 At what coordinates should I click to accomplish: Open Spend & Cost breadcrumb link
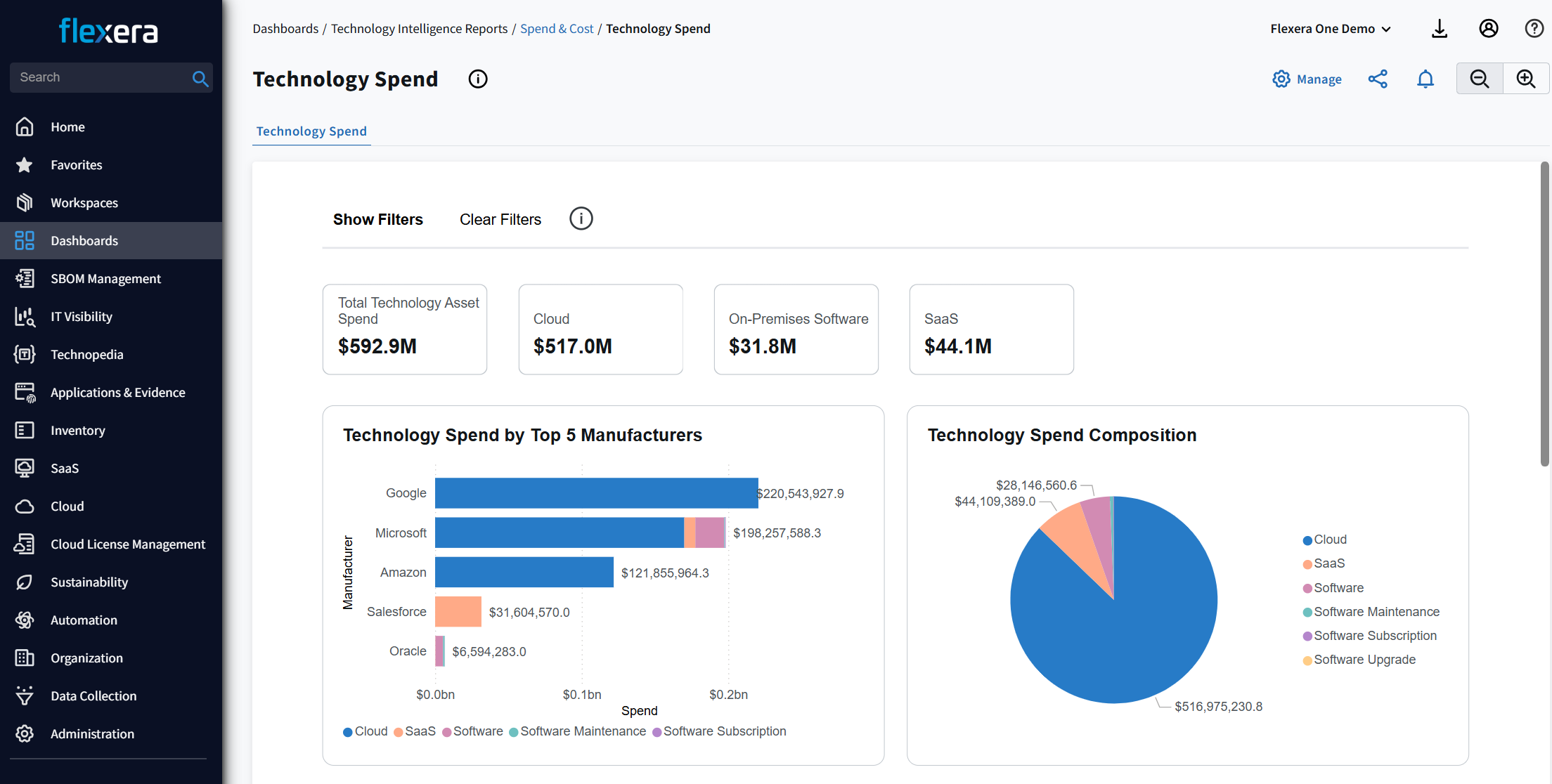(557, 29)
